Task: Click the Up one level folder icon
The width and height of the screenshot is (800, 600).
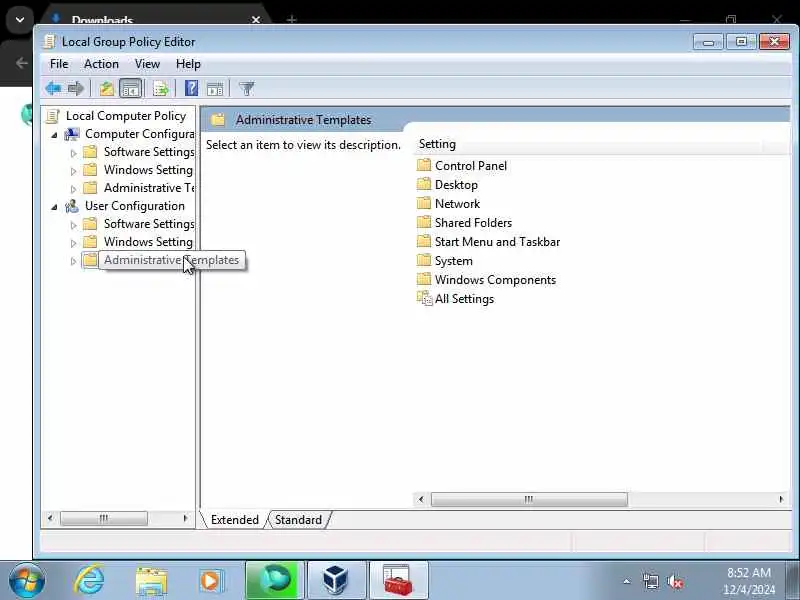Action: (107, 89)
